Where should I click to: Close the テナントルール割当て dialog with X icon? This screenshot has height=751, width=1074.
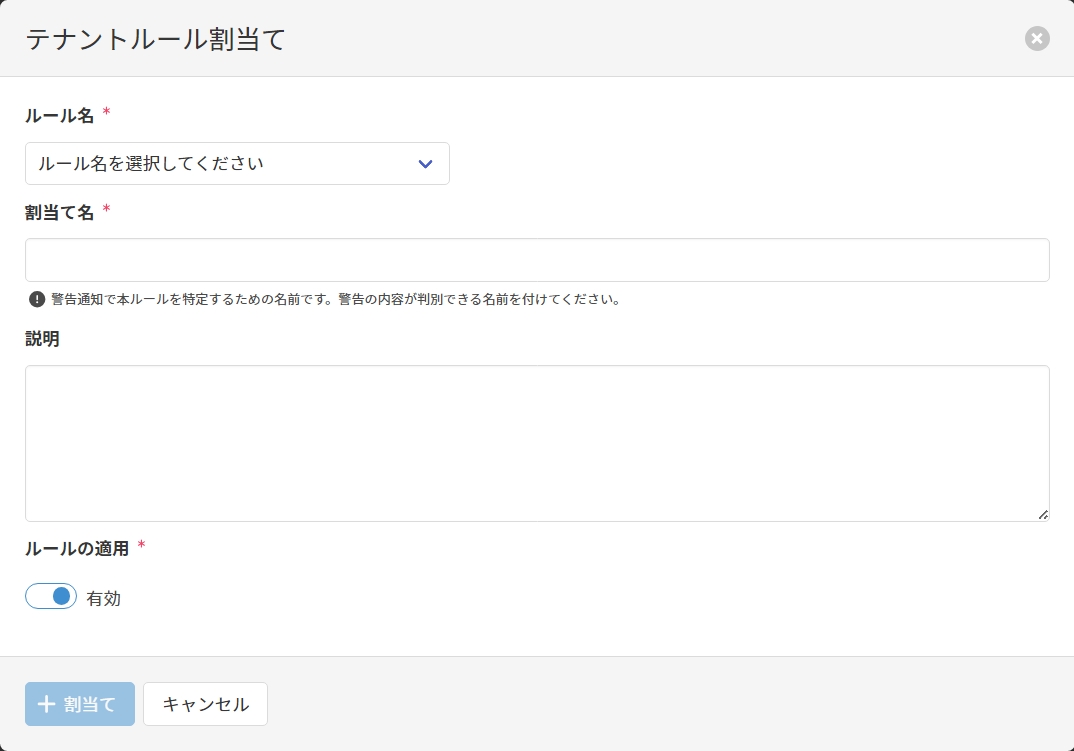(x=1037, y=39)
